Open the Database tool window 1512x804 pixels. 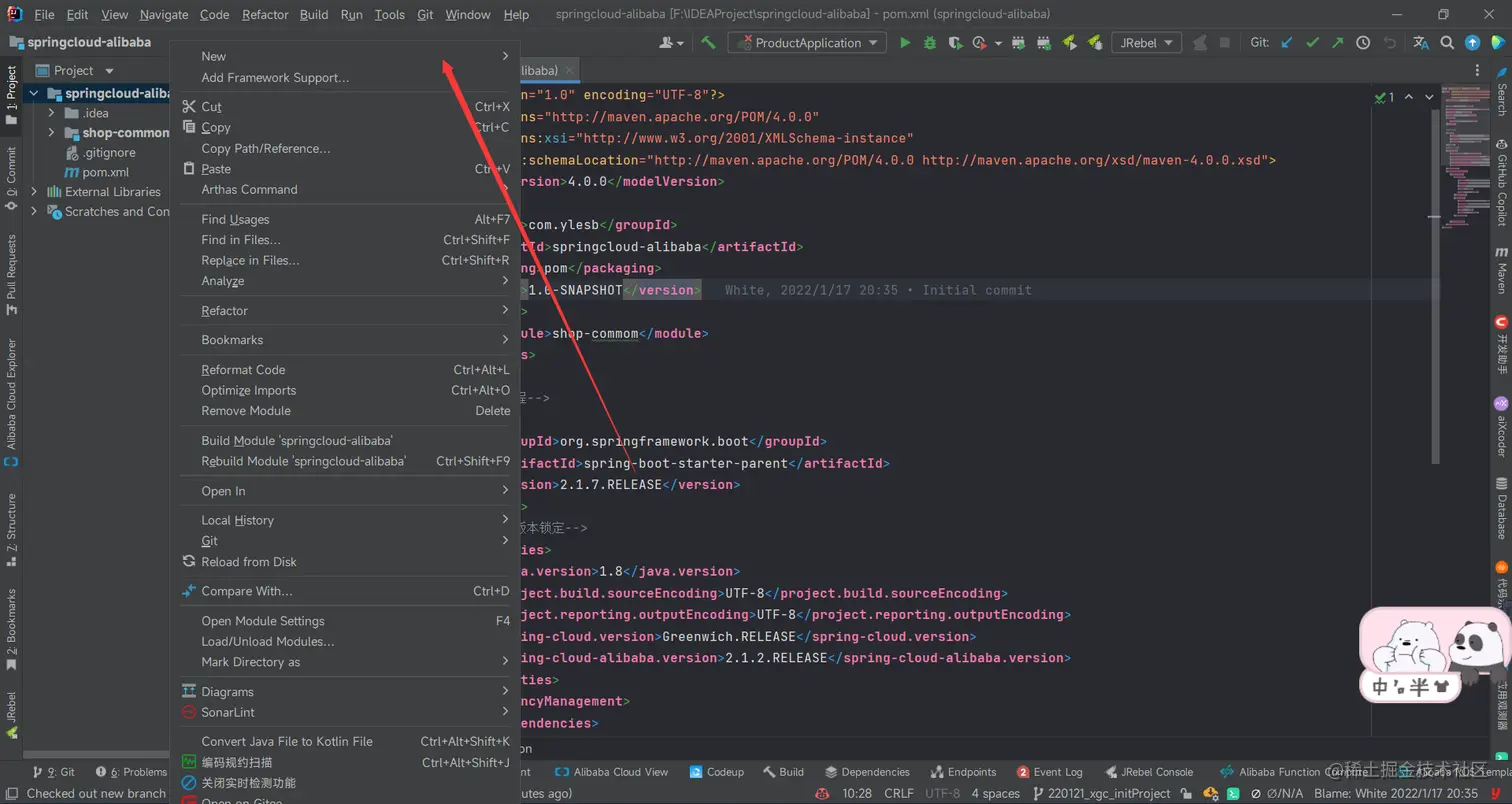(1501, 508)
